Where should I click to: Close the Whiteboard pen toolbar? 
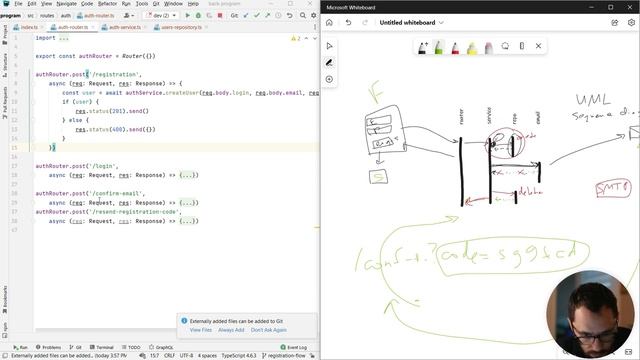538,46
